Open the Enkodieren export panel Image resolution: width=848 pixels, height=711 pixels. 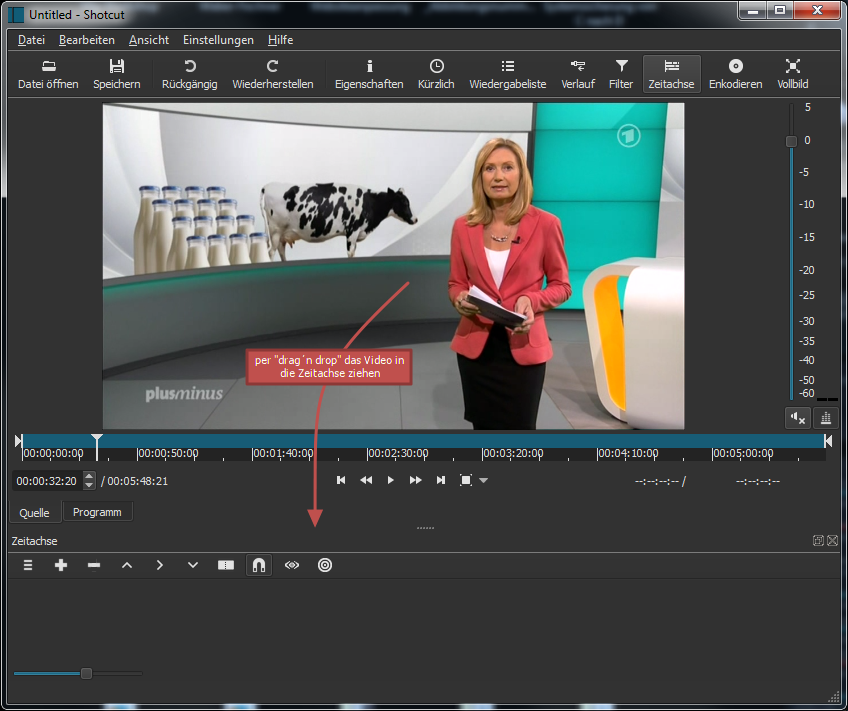click(735, 73)
